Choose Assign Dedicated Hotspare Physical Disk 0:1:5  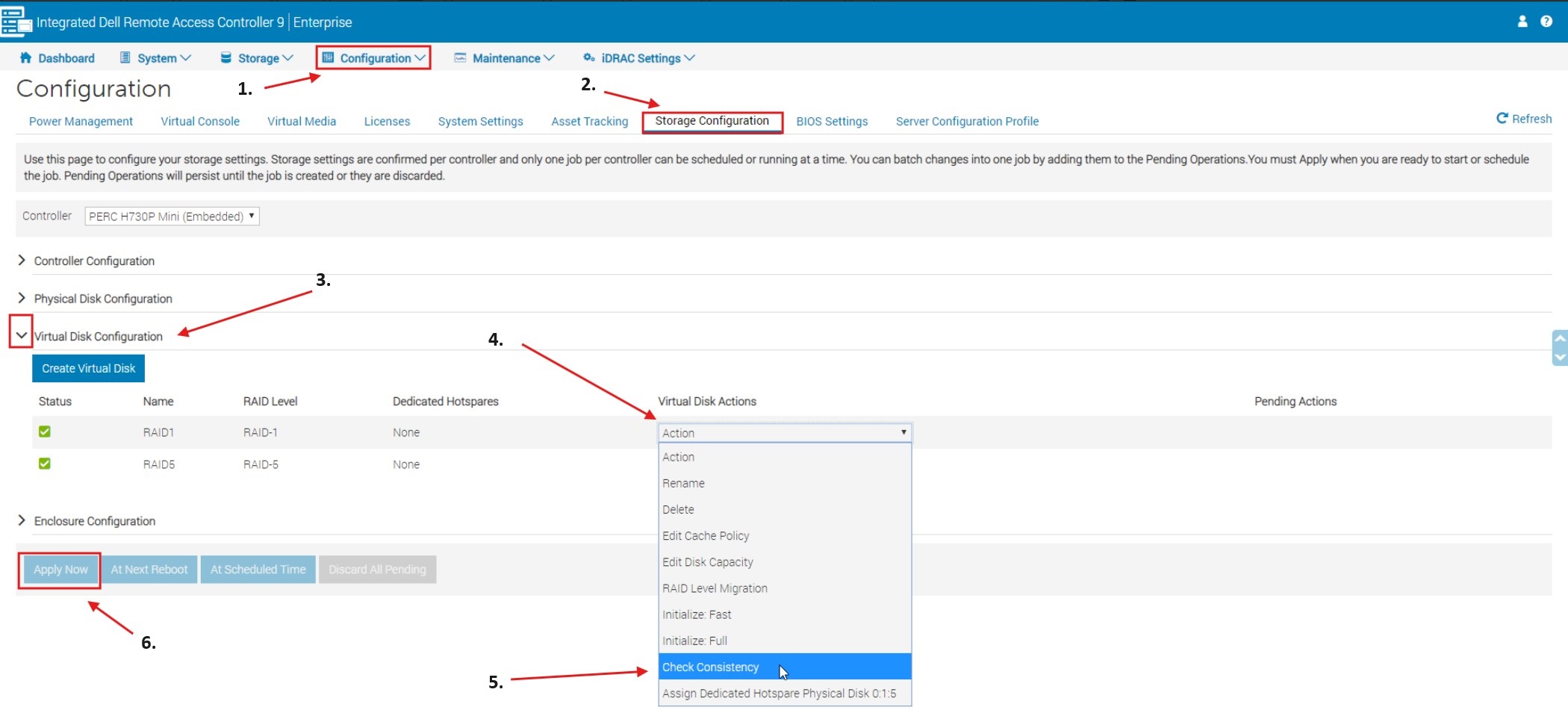785,693
